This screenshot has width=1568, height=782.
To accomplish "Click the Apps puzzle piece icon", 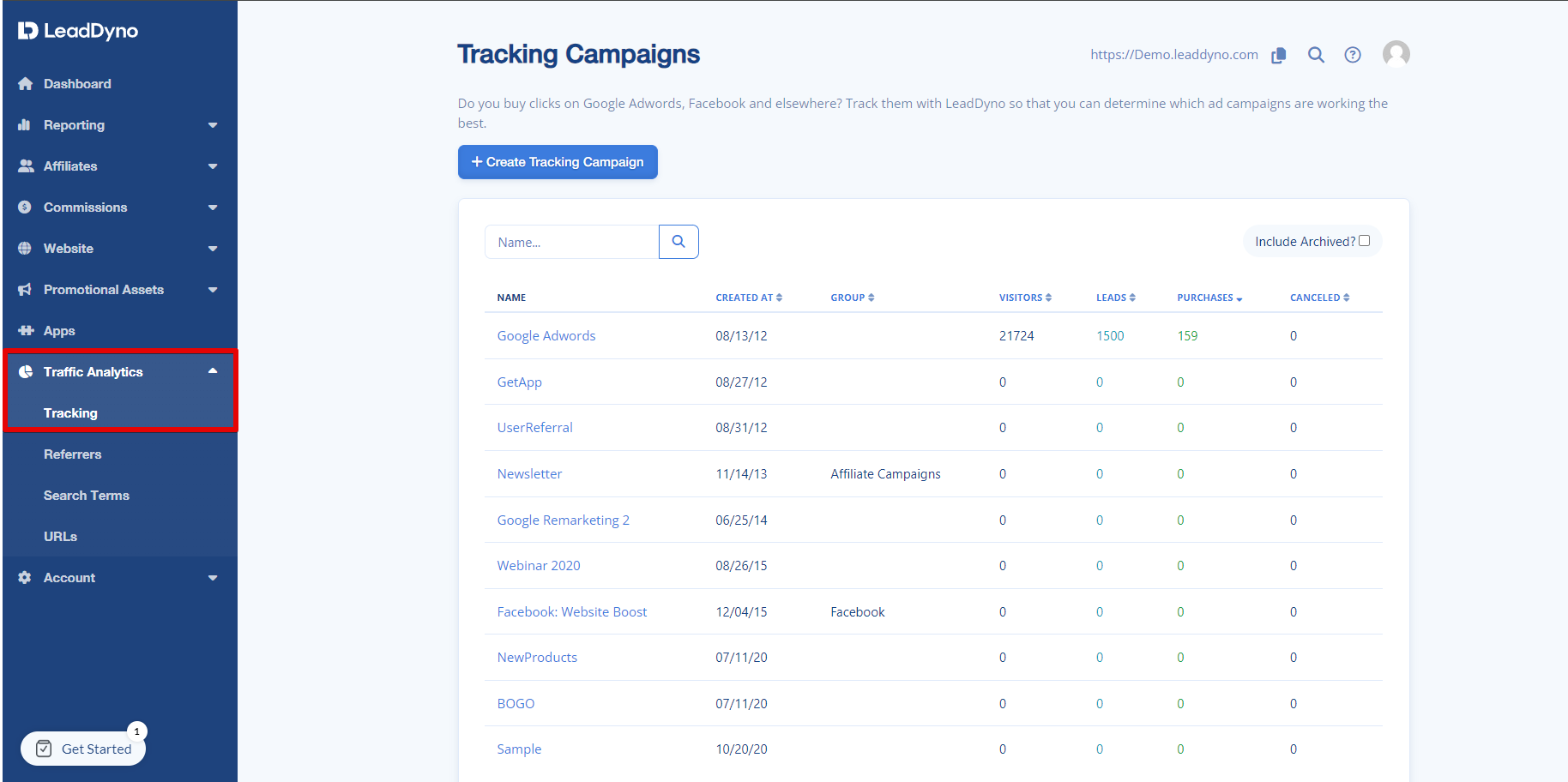I will pyautogui.click(x=26, y=331).
